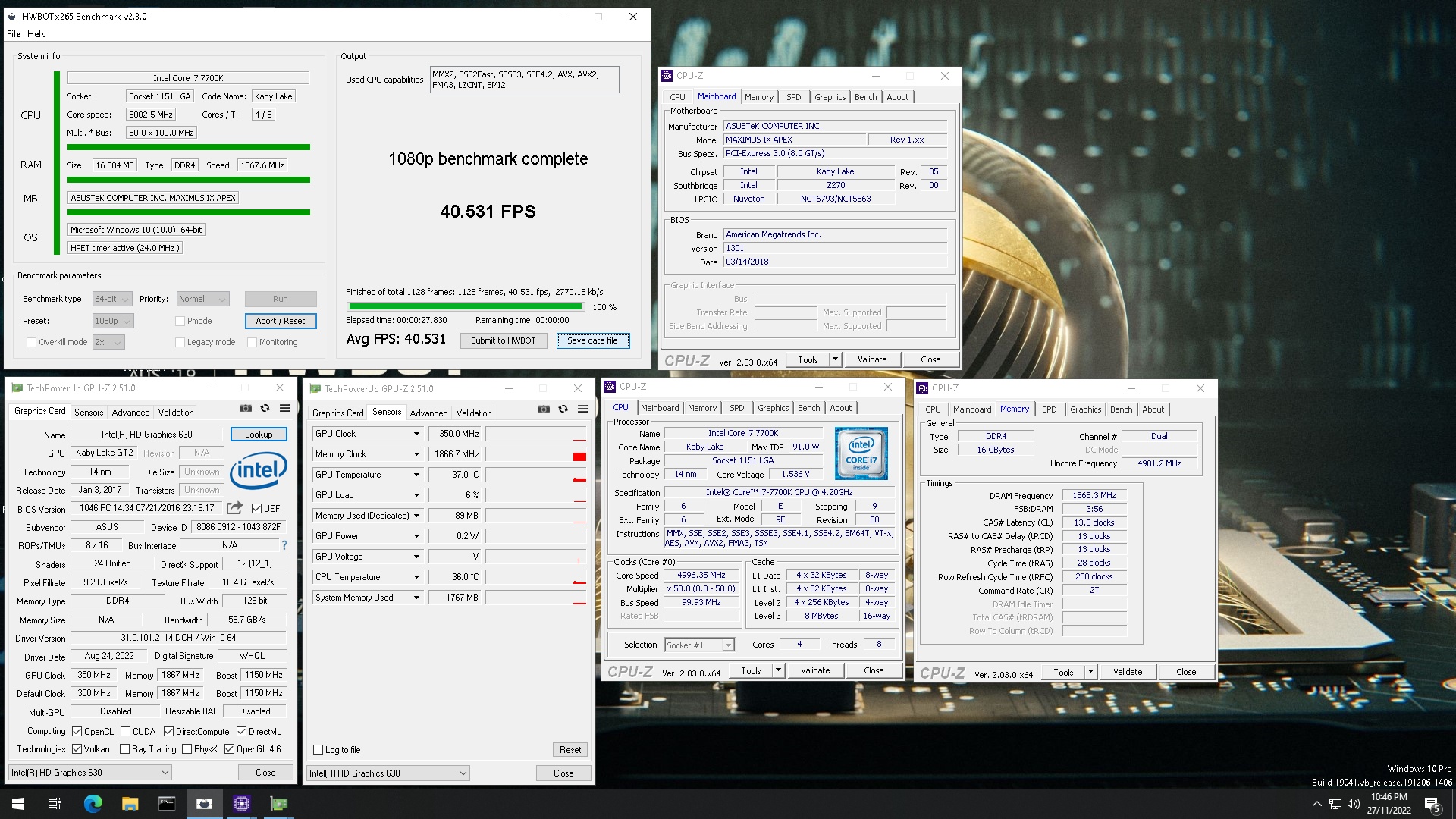Switch to CPU-Z taskbar icon
The height and width of the screenshot is (819, 1456).
coord(241,804)
